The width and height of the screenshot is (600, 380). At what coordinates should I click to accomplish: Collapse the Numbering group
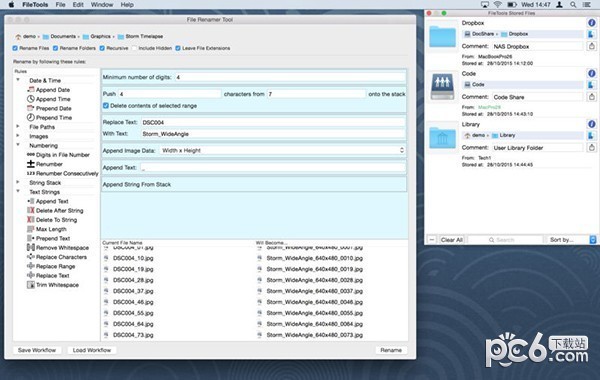click(18, 145)
